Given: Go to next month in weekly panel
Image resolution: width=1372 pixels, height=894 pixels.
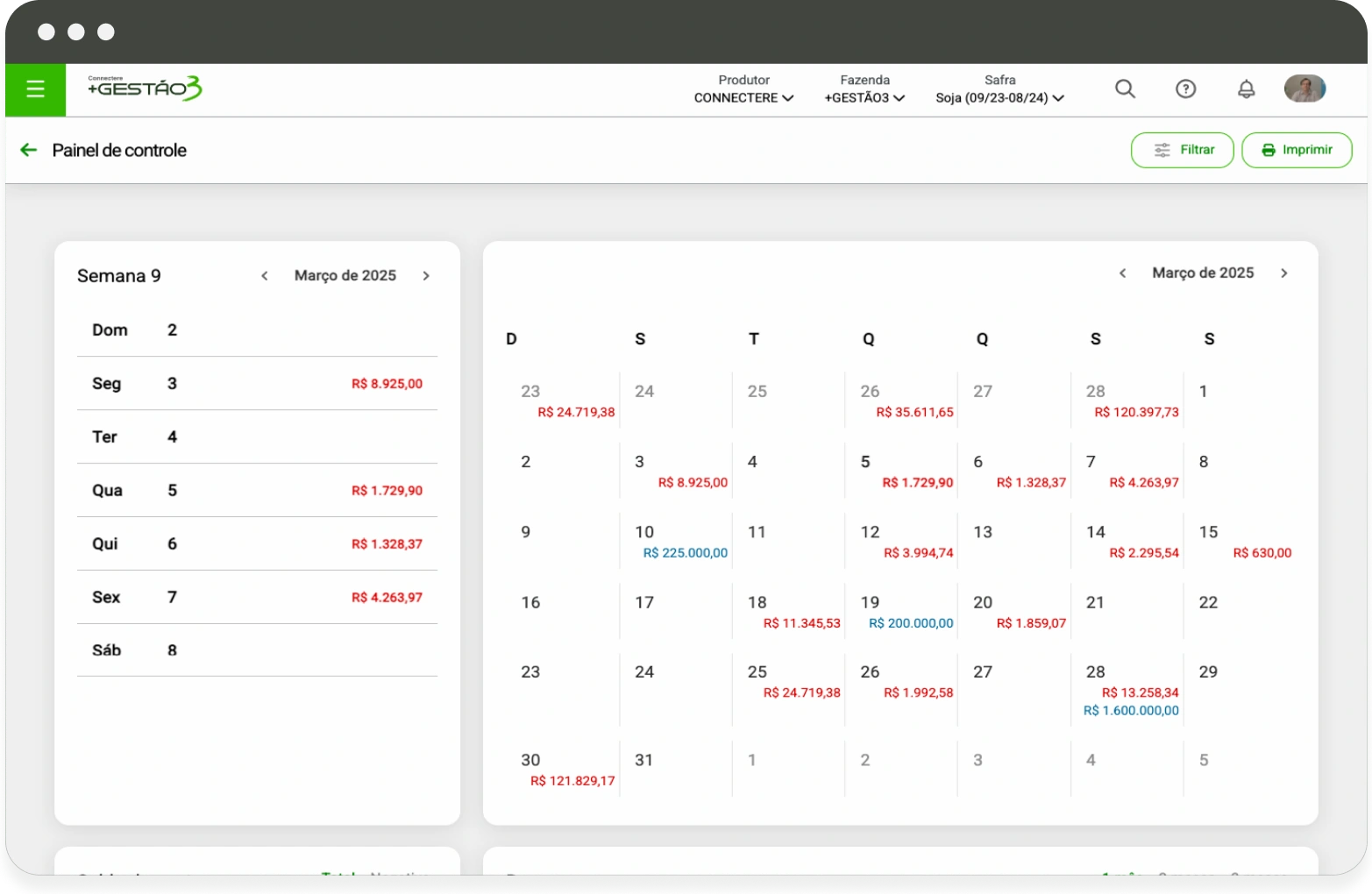Looking at the screenshot, I should click(x=426, y=276).
